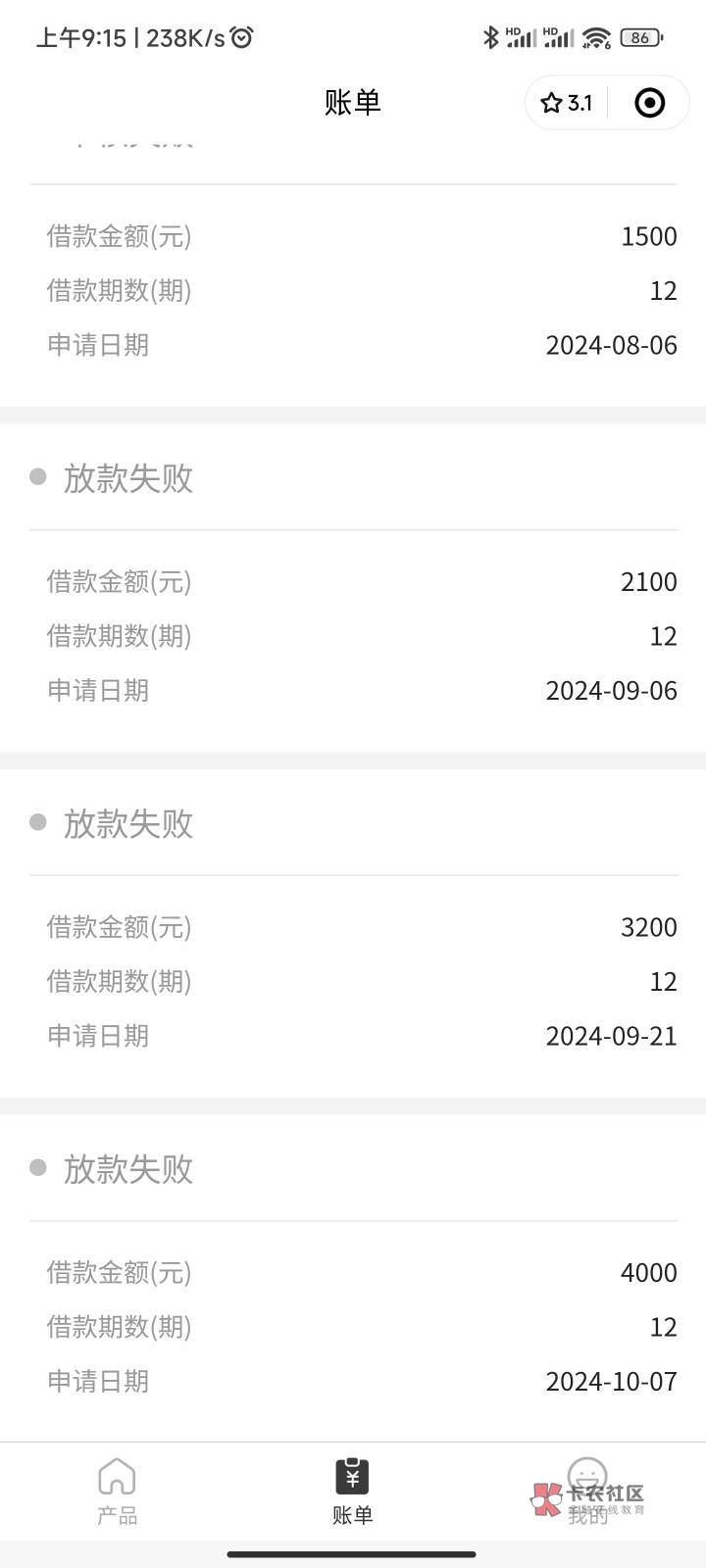Switch to the 账单 tab label
706x1568 pixels.
pyautogui.click(x=352, y=1515)
